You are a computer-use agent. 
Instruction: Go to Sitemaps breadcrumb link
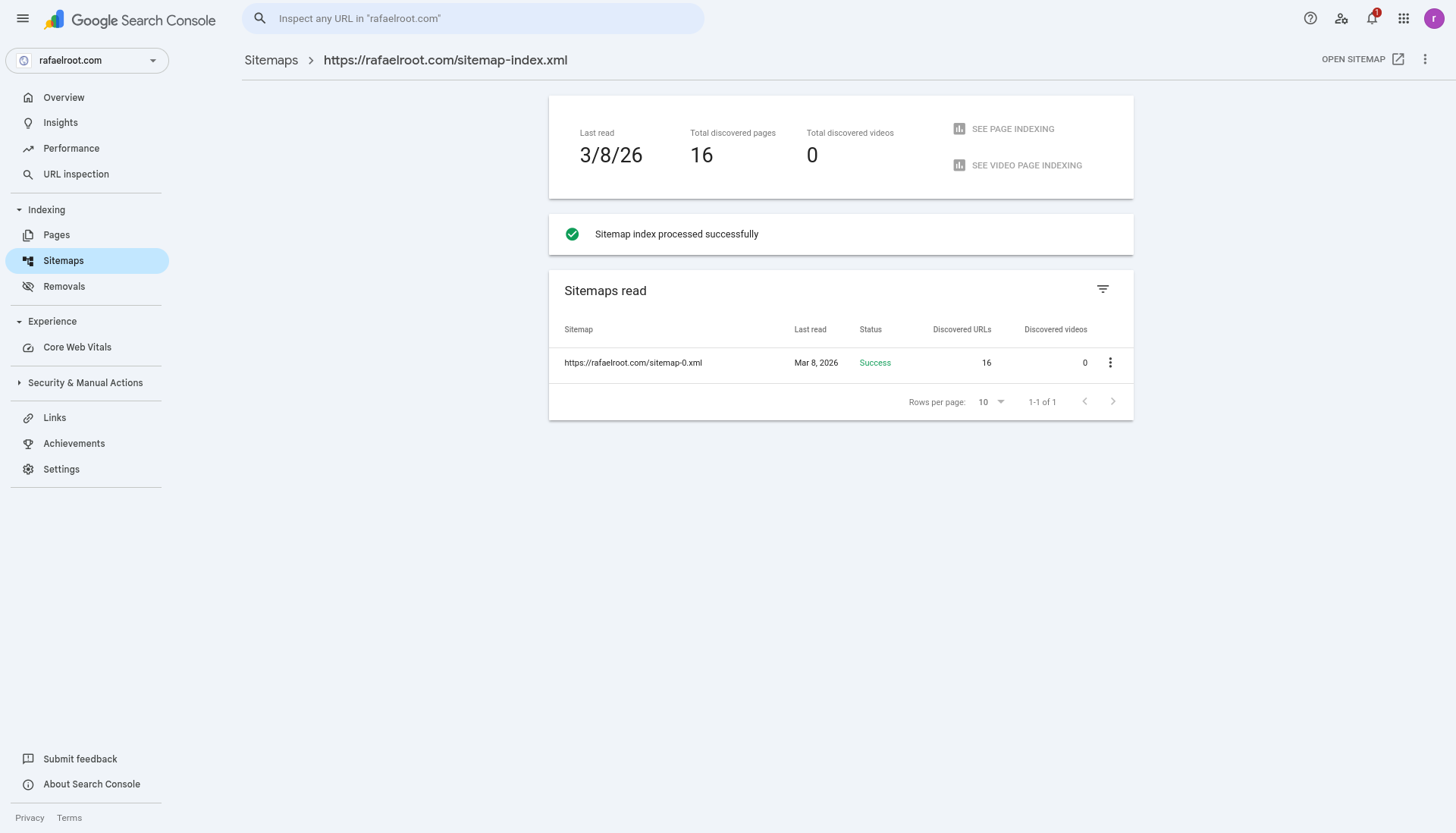(x=271, y=60)
